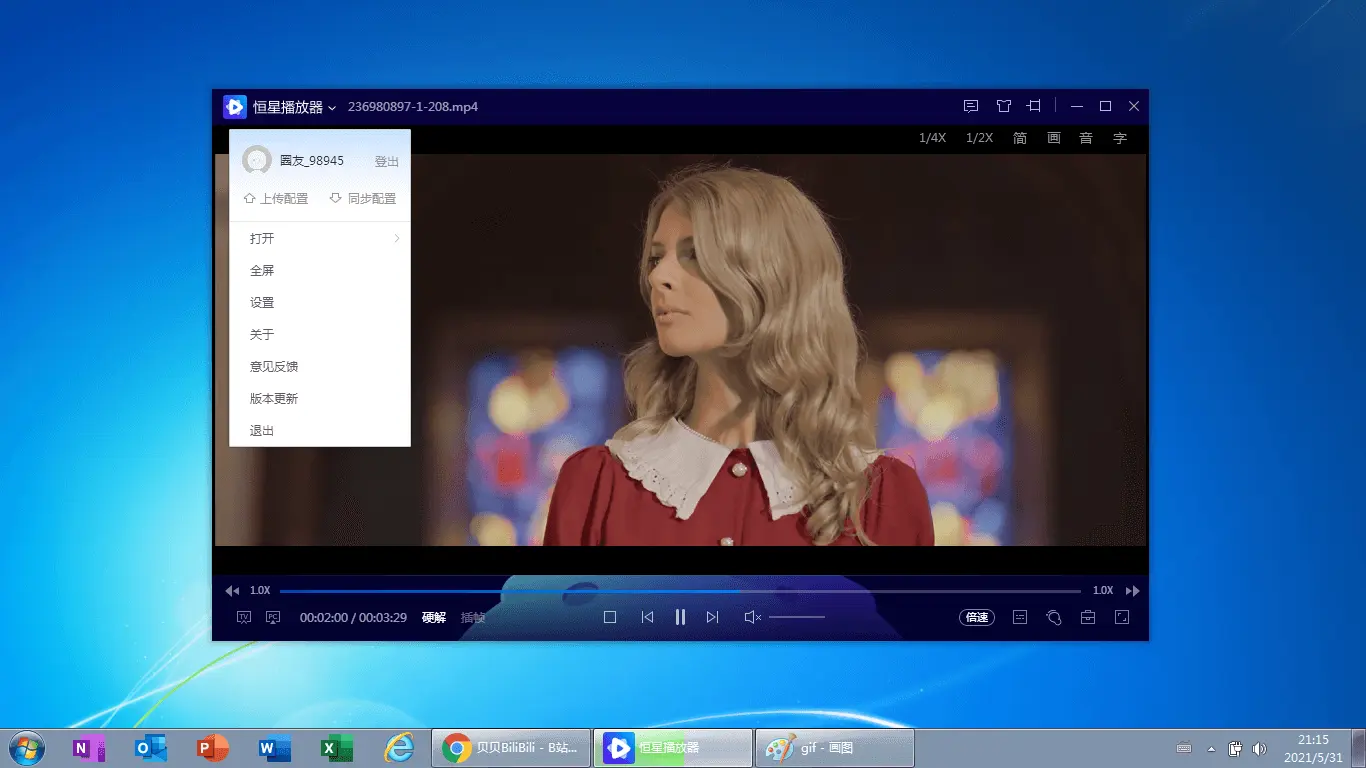The image size is (1366, 768).
Task: Show hidden tray icons arrow
Action: [1212, 748]
